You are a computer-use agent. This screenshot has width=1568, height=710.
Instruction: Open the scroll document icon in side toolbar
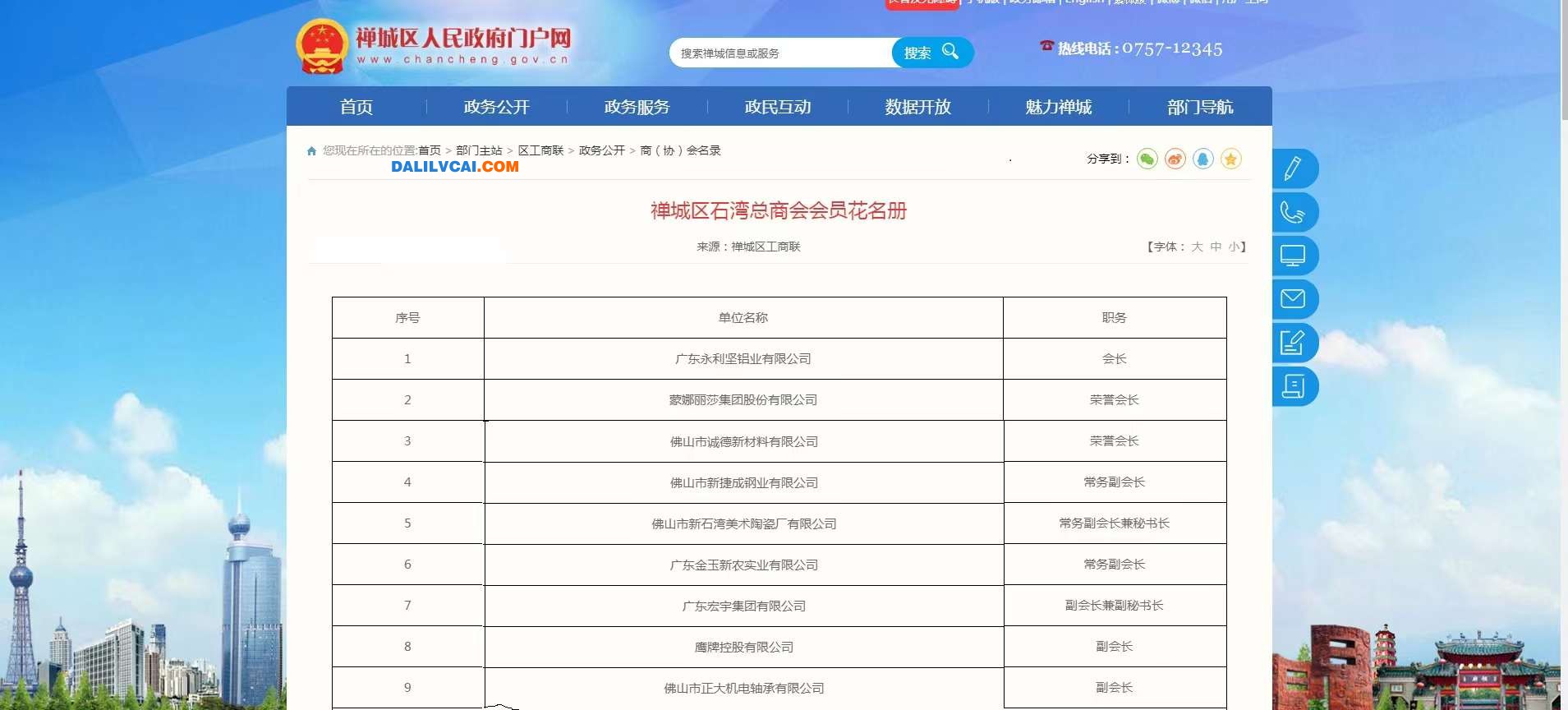click(1293, 386)
